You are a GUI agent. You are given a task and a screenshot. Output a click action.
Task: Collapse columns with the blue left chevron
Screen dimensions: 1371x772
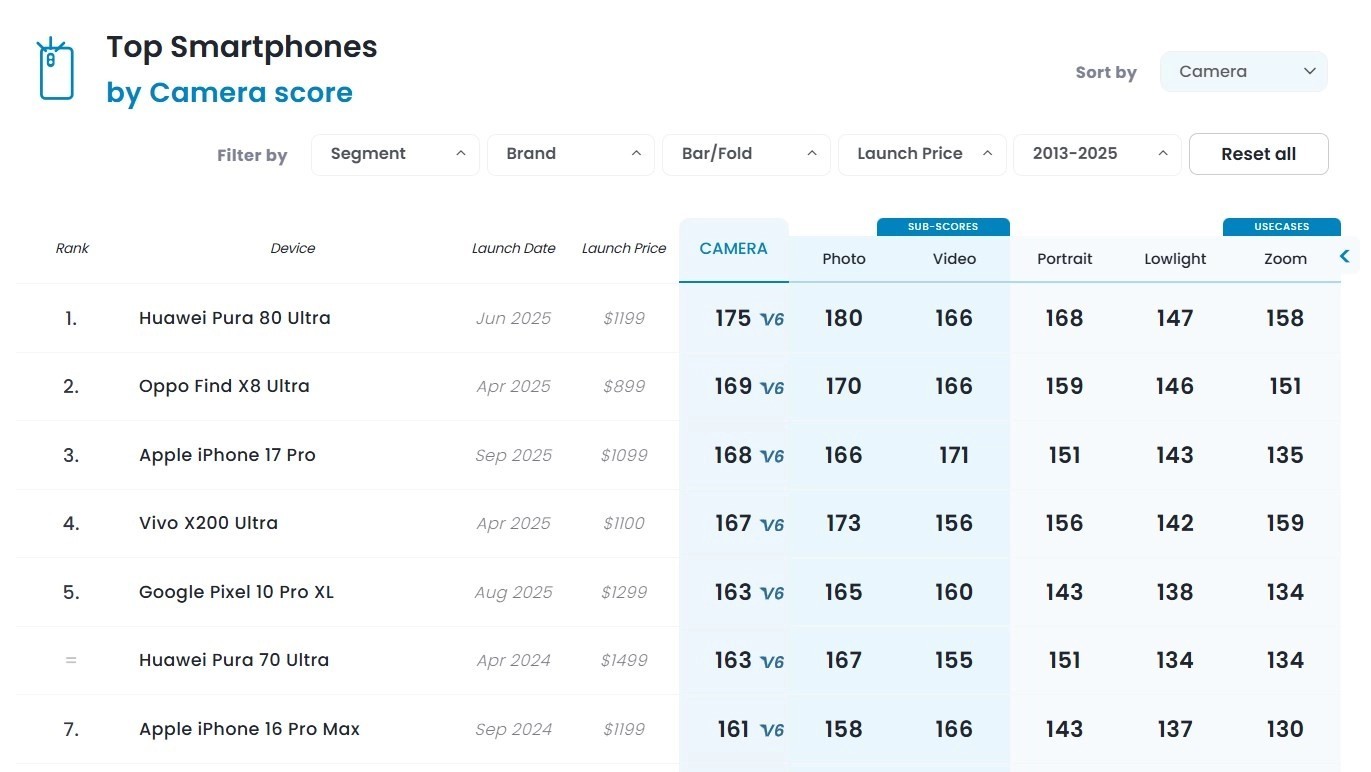tap(1345, 257)
